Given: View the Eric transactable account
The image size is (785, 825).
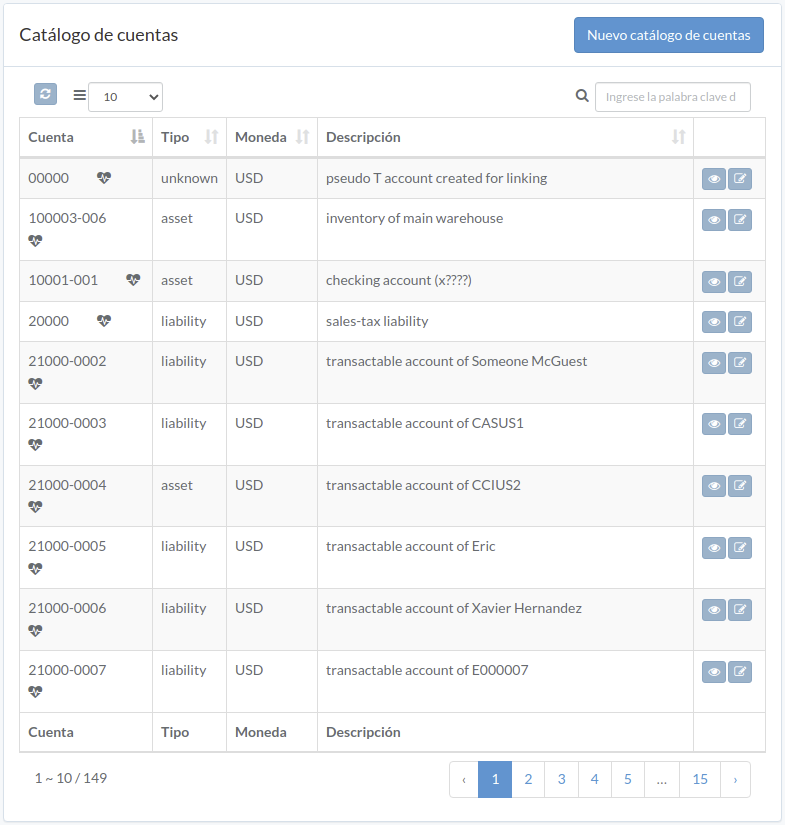Looking at the screenshot, I should click(x=714, y=548).
